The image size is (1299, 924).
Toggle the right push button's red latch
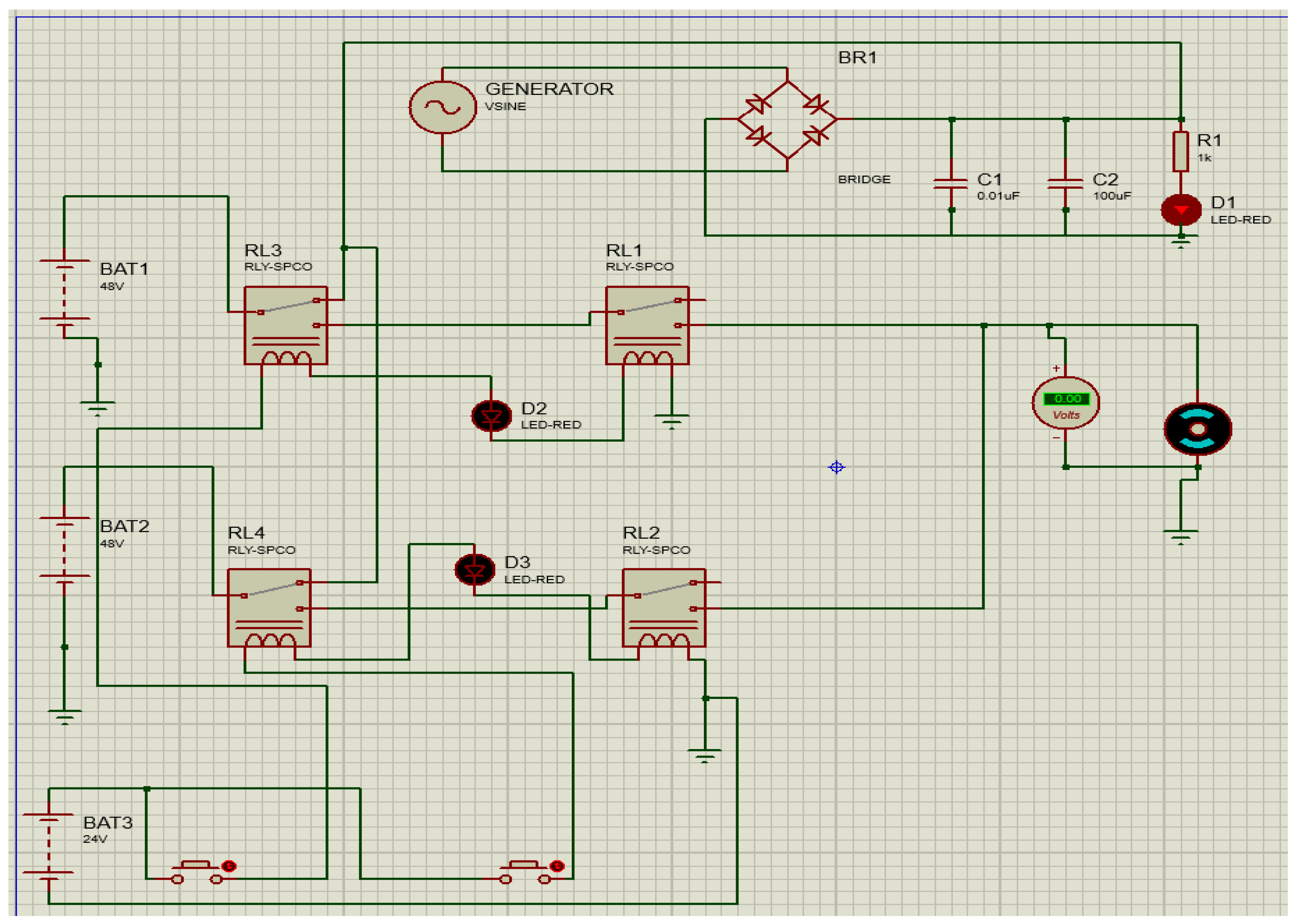pyautogui.click(x=557, y=866)
